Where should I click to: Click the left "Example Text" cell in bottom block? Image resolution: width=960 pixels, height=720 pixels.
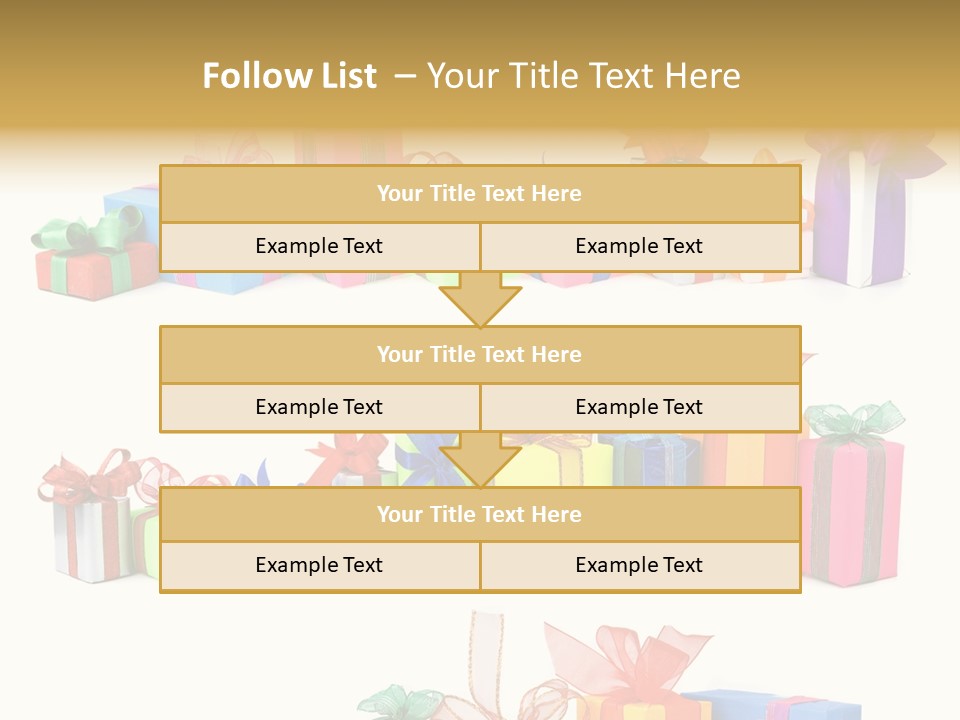(319, 566)
